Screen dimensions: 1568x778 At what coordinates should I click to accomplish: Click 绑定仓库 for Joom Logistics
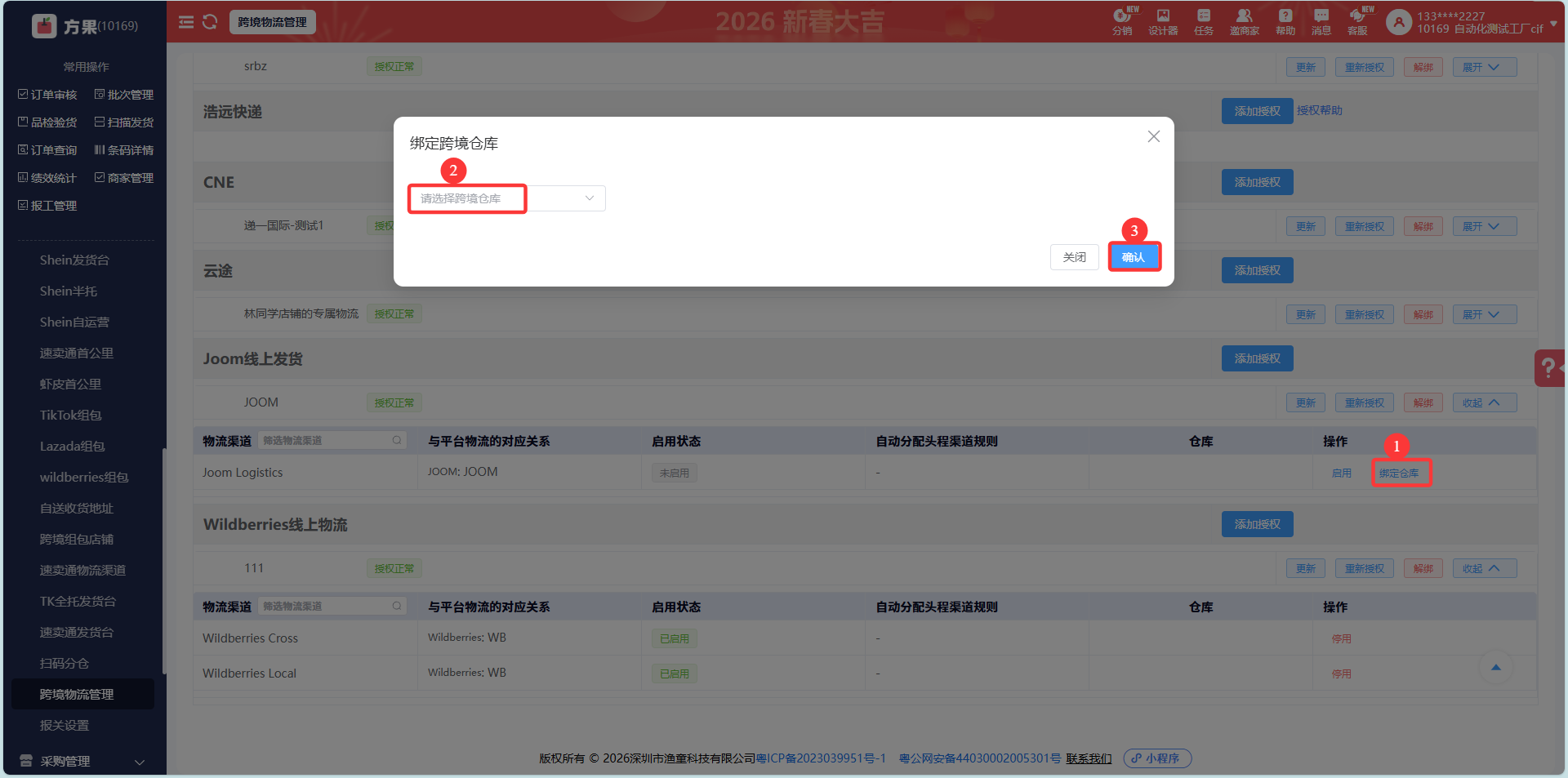1399,473
